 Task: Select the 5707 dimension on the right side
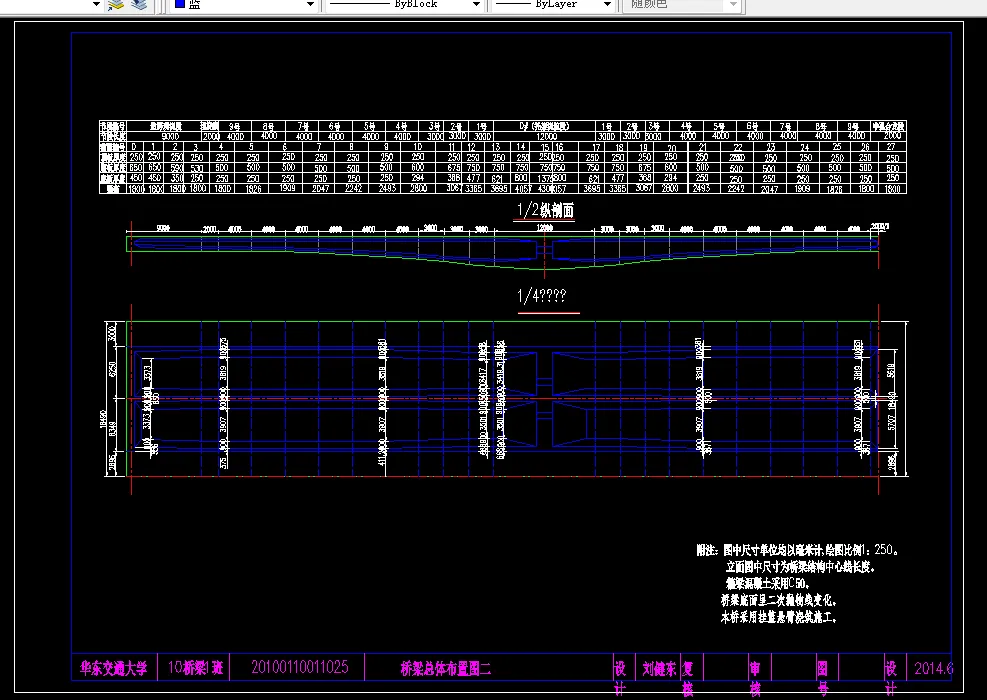click(x=891, y=422)
